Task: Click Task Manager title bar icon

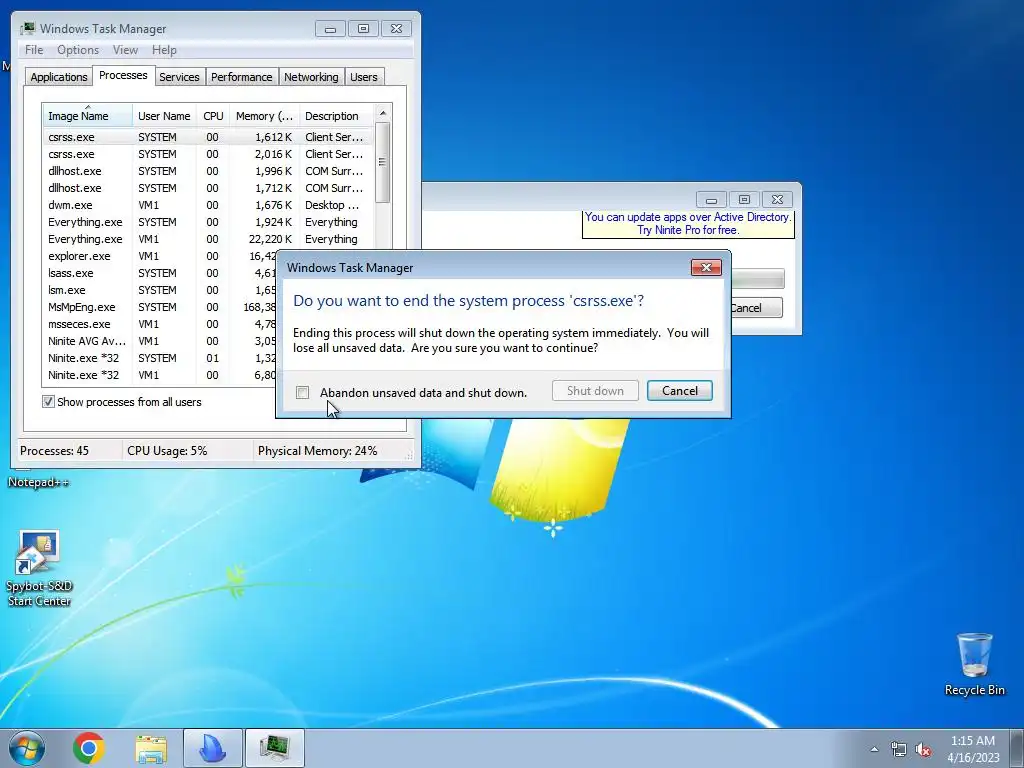Action: coord(27,29)
